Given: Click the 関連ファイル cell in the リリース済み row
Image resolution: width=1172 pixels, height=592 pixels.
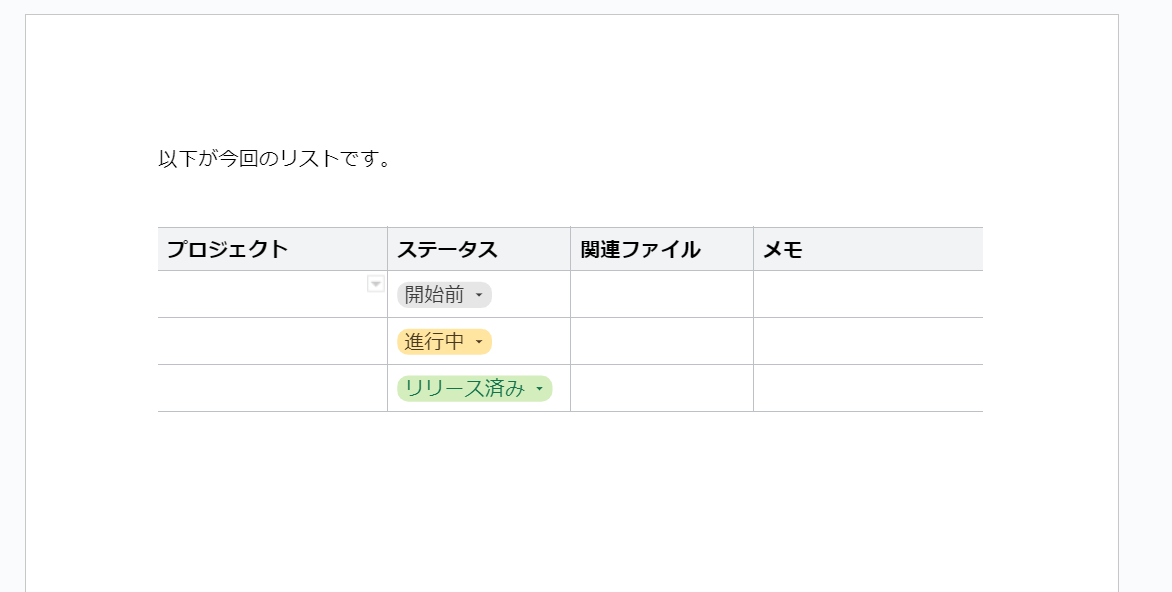Looking at the screenshot, I should click(662, 389).
